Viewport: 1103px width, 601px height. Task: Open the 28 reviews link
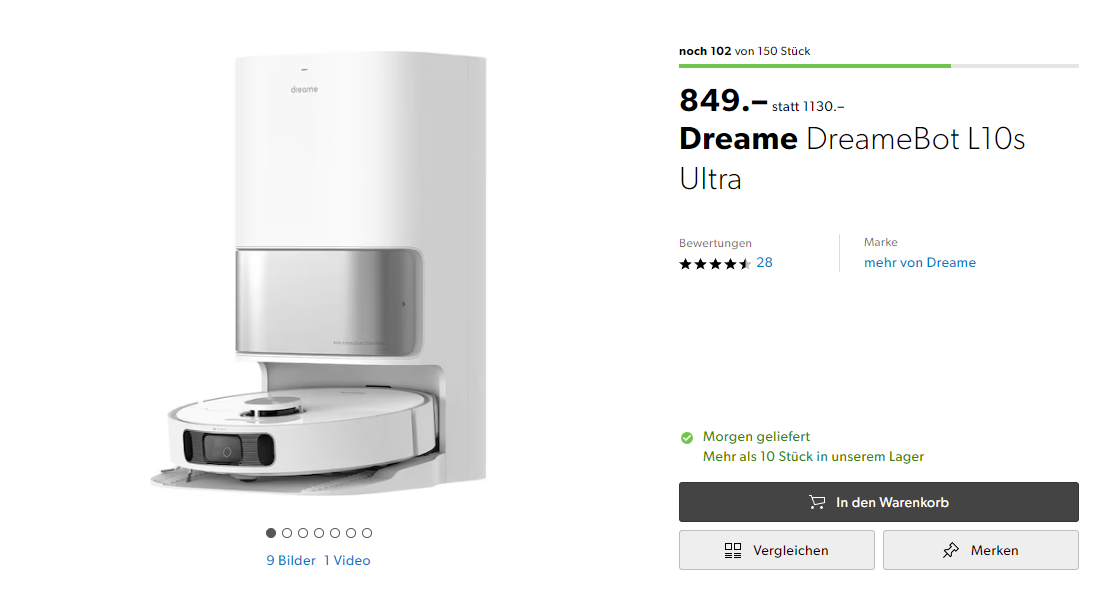pyautogui.click(x=765, y=262)
